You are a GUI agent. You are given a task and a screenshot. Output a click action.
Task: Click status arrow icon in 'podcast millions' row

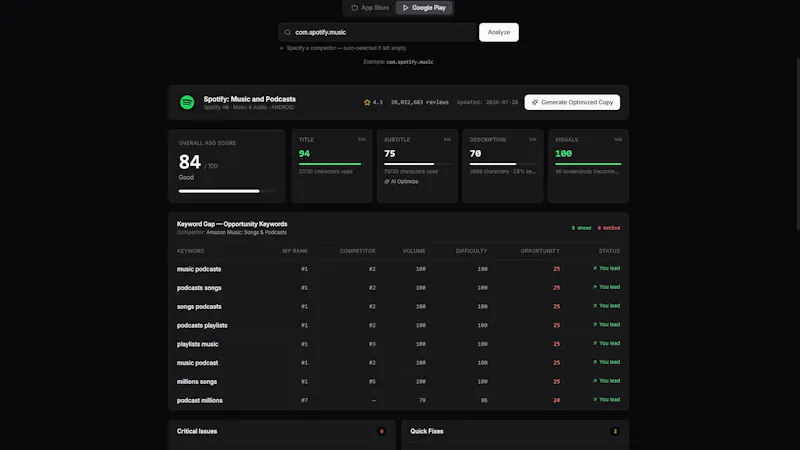(594, 399)
